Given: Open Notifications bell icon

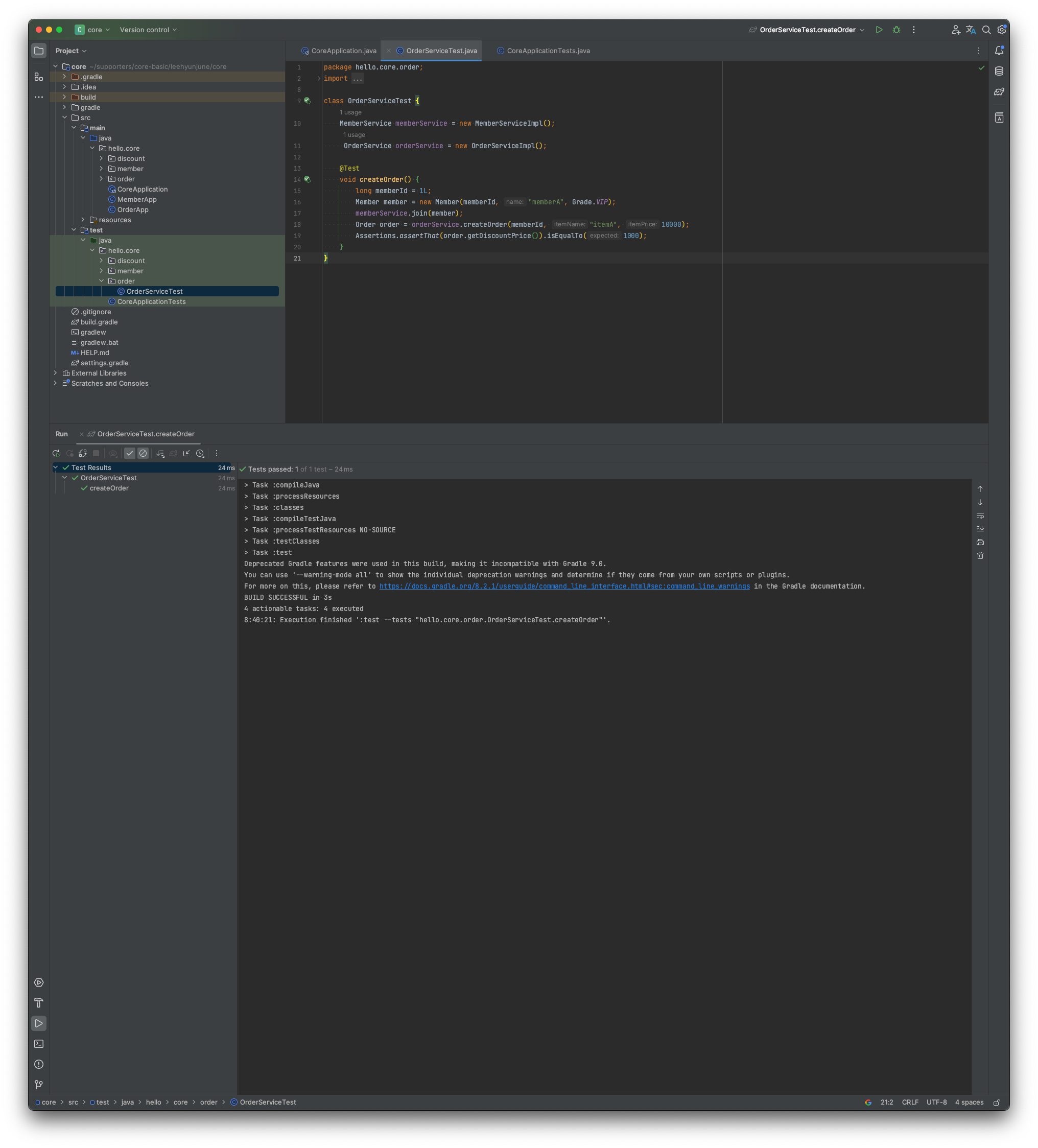Looking at the screenshot, I should pyautogui.click(x=999, y=51).
